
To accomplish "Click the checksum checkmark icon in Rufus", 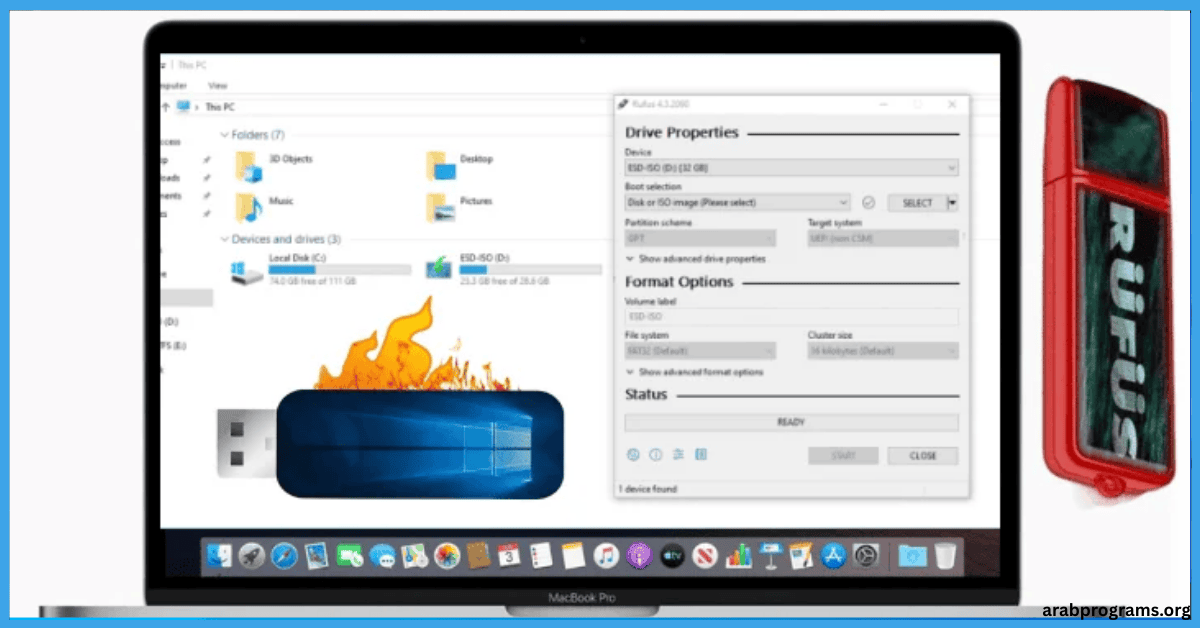I will click(x=868, y=203).
